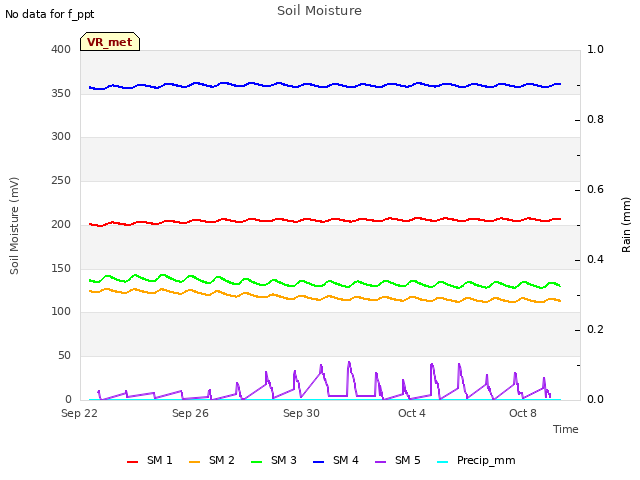This screenshot has height=480, width=640.
Task: Click the 400 y-axis tick label
Action: (61, 49)
